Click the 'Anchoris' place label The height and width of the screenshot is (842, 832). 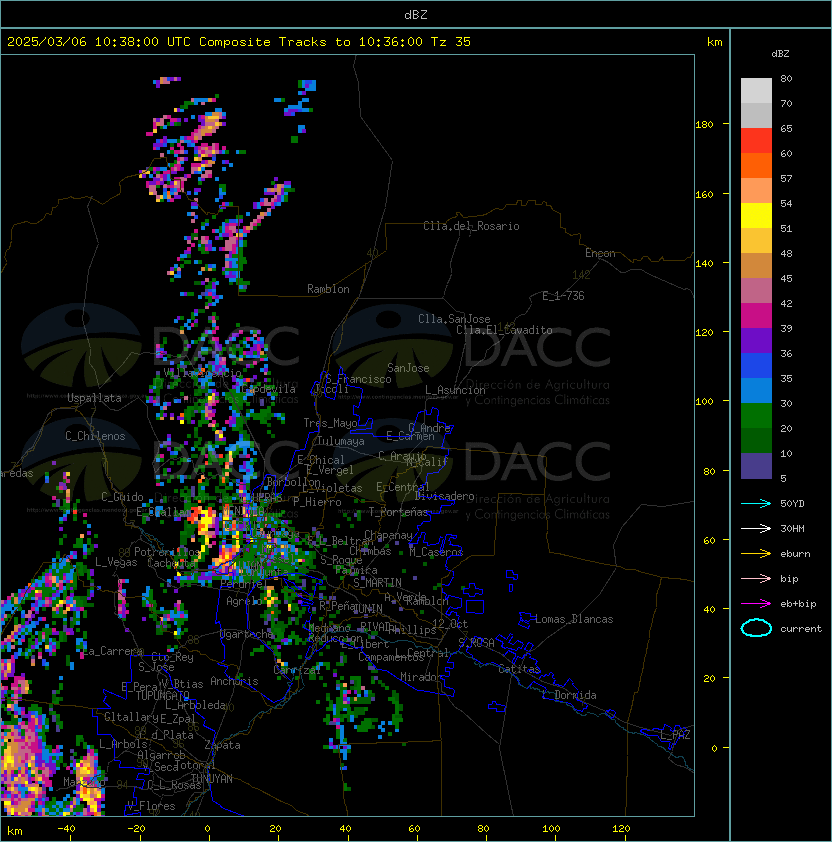tap(234, 681)
